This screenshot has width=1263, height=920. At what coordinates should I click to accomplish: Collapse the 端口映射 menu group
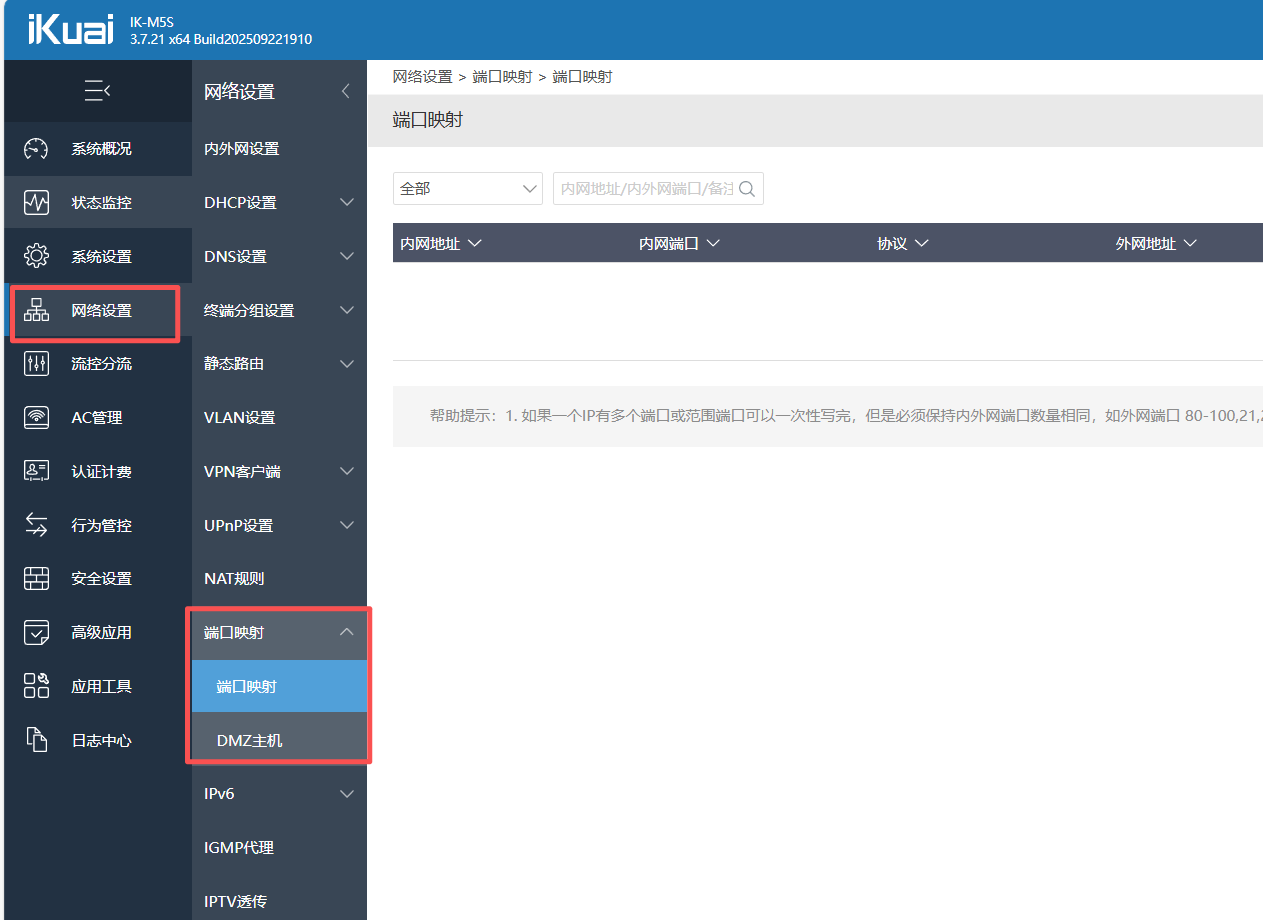coord(347,632)
